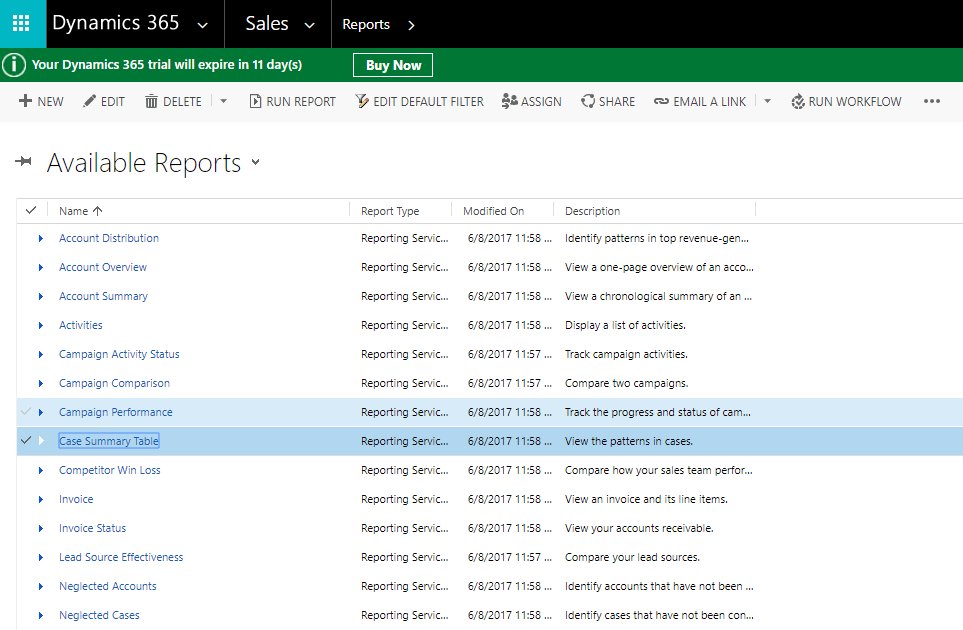
Task: Open the Neglected Accounts report link
Action: coord(107,586)
